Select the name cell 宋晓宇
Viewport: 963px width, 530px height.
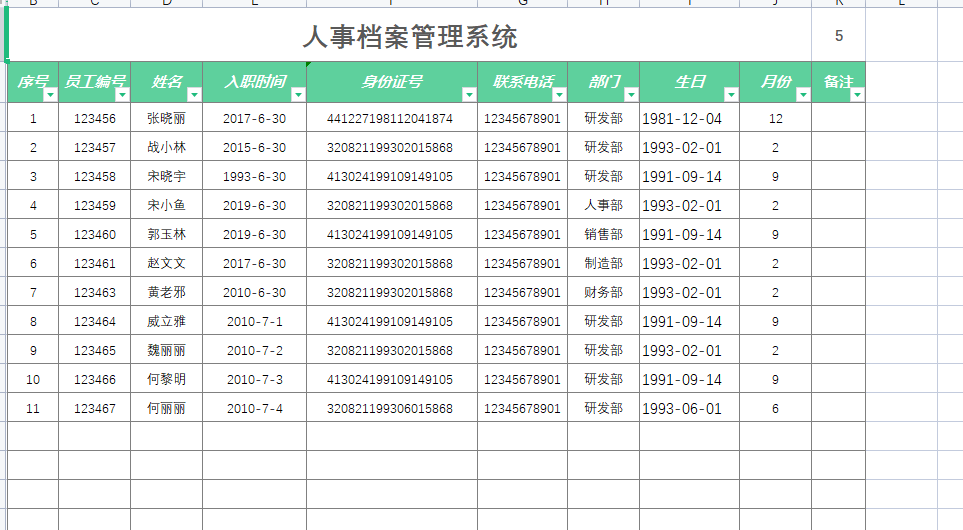(x=166, y=176)
